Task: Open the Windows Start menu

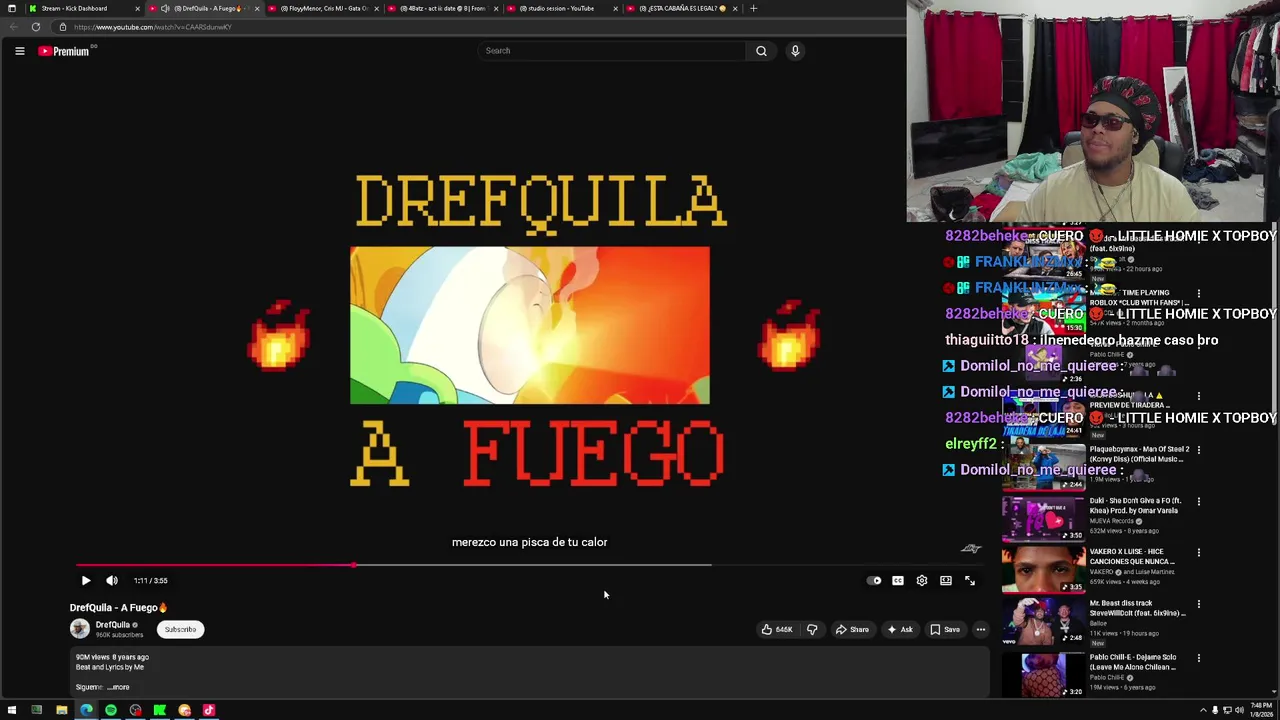Action: pos(12,710)
